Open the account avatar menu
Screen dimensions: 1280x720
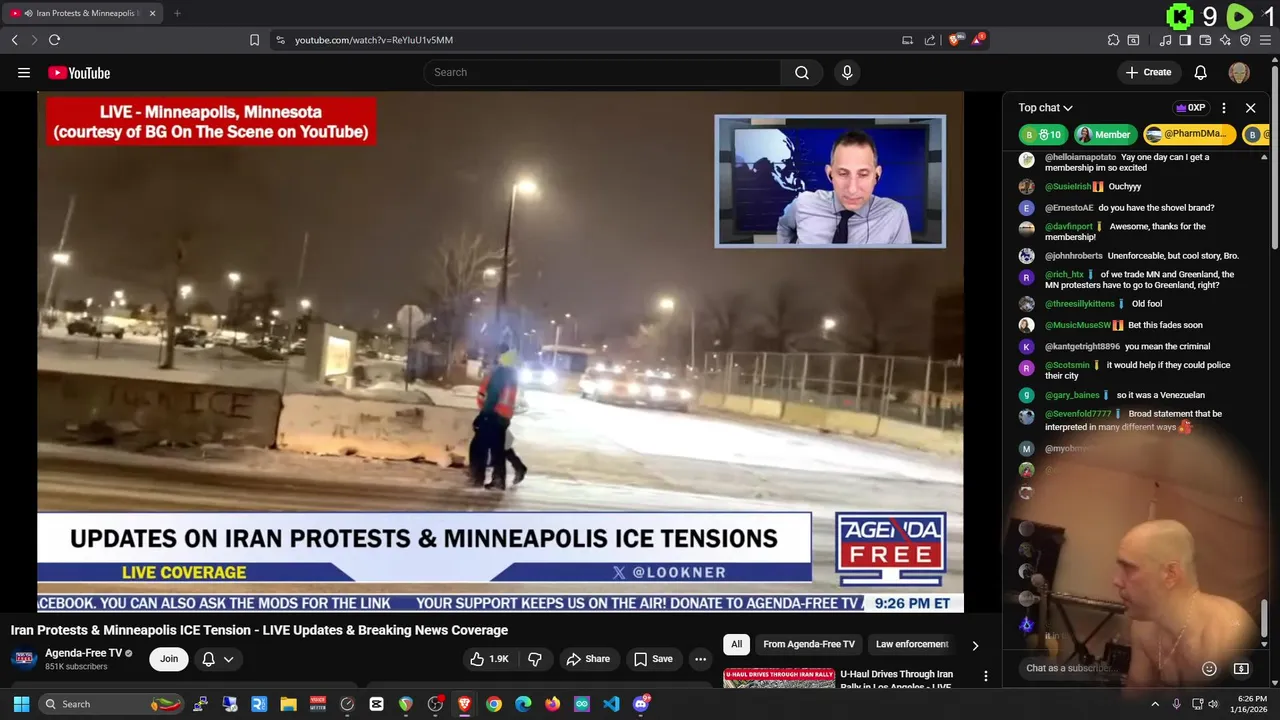pyautogui.click(x=1239, y=72)
